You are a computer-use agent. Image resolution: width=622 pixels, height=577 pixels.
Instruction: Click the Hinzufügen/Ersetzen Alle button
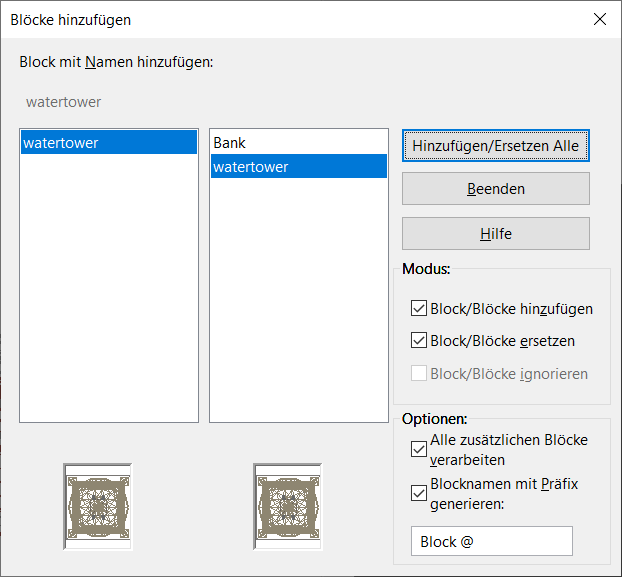495,146
